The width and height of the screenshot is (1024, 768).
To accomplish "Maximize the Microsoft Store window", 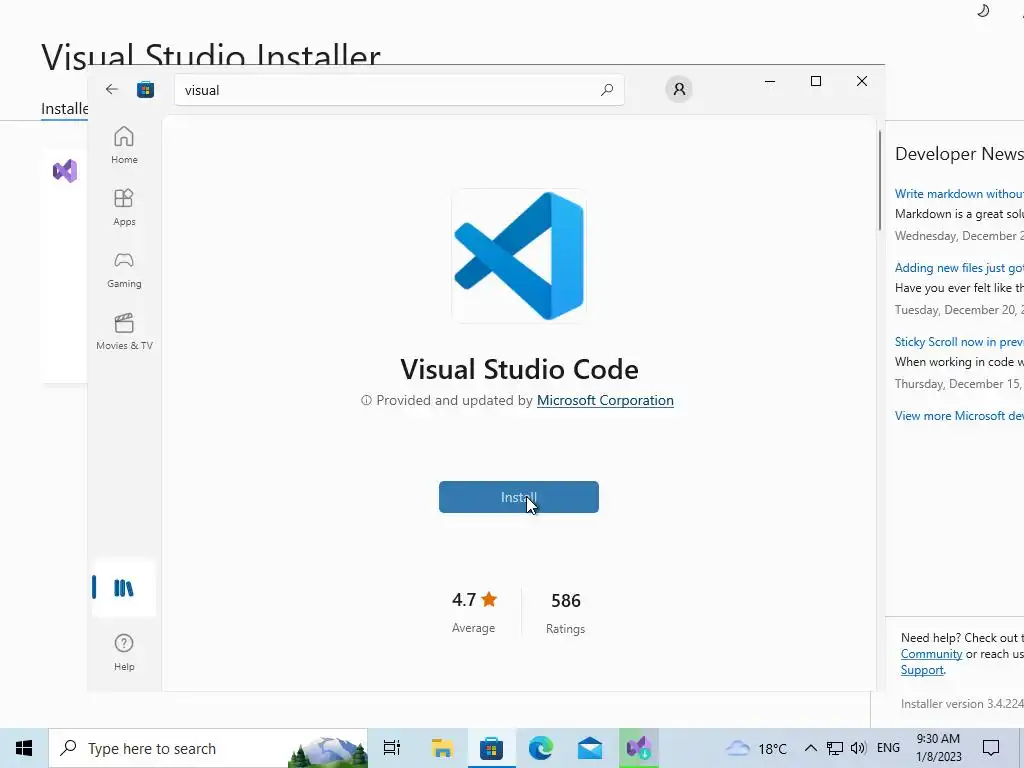I will pyautogui.click(x=816, y=81).
